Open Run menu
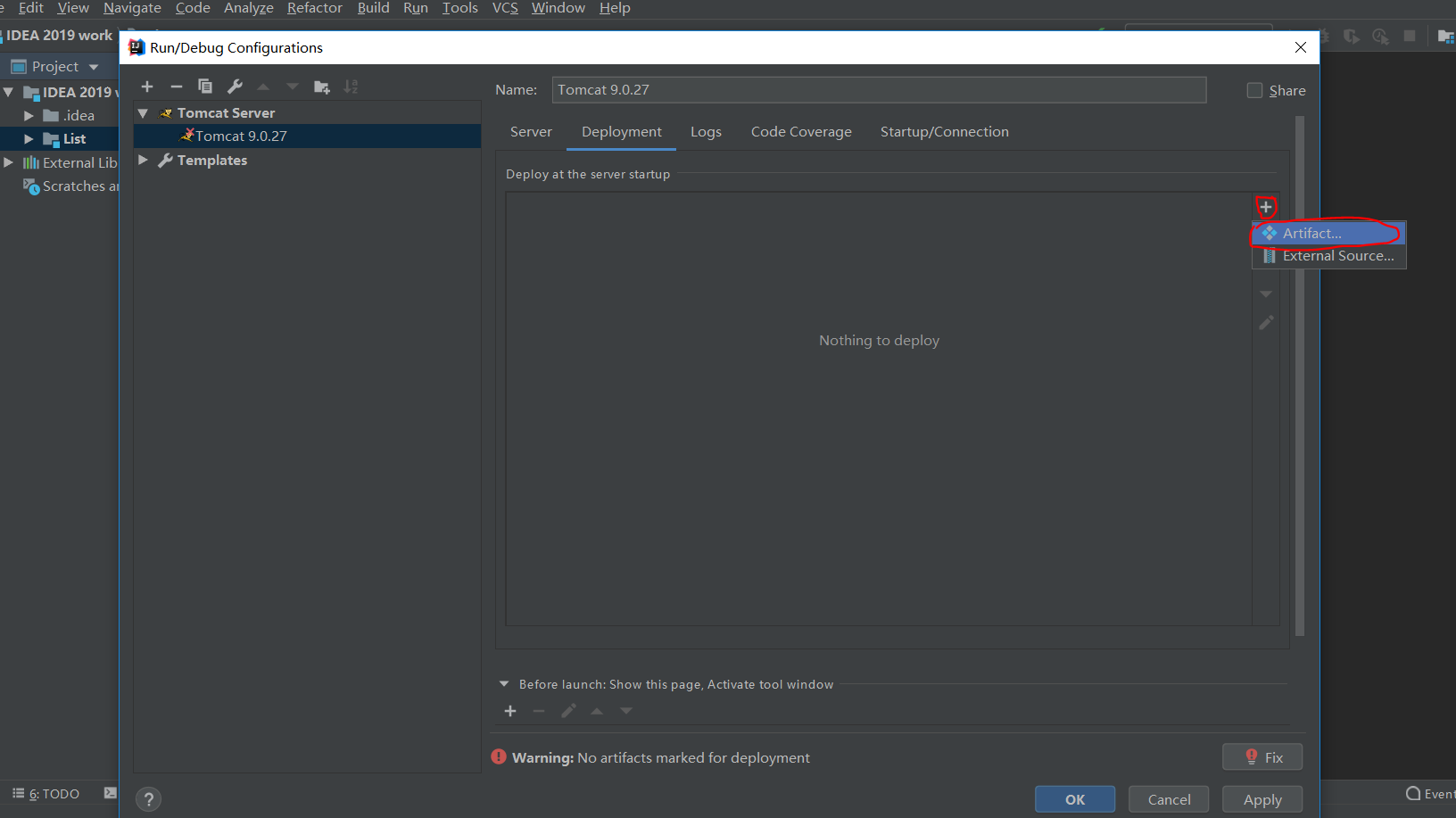Screen dimensions: 1456x818 [416, 8]
